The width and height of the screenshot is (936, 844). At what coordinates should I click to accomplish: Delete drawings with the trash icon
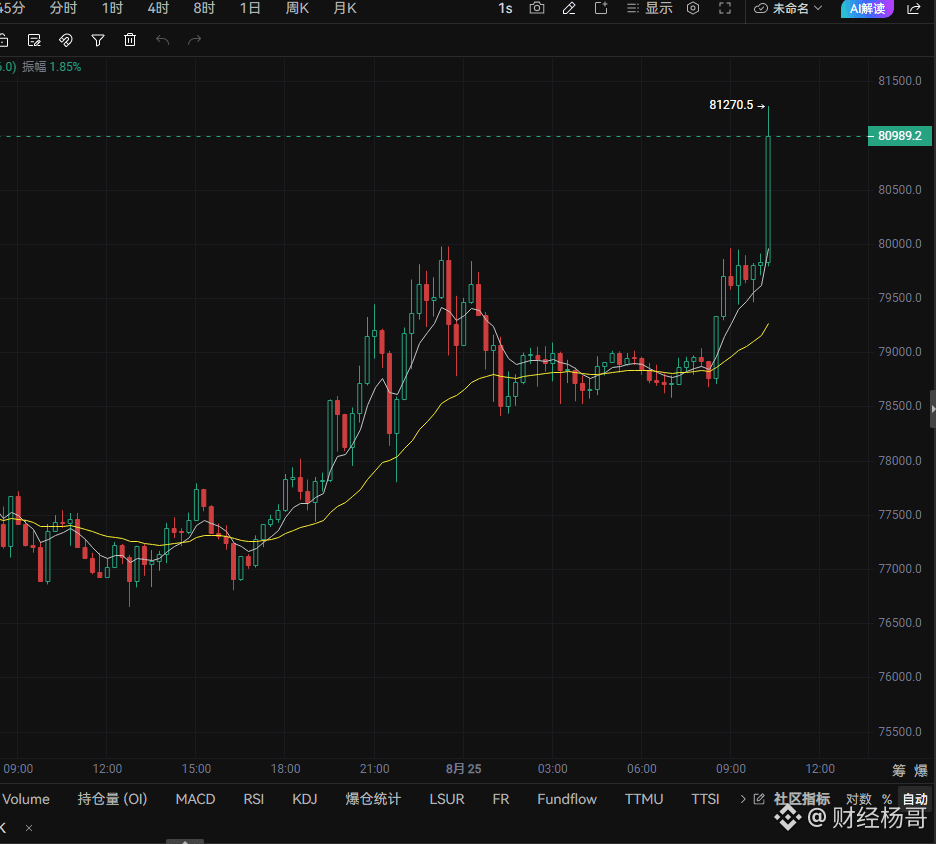[130, 40]
